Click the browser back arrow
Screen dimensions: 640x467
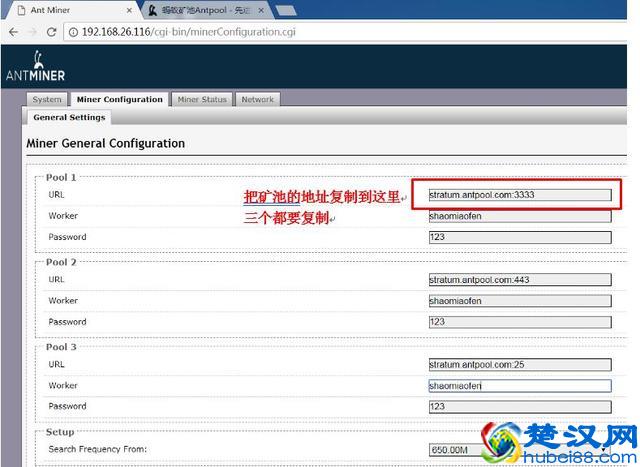pyautogui.click(x=12, y=31)
